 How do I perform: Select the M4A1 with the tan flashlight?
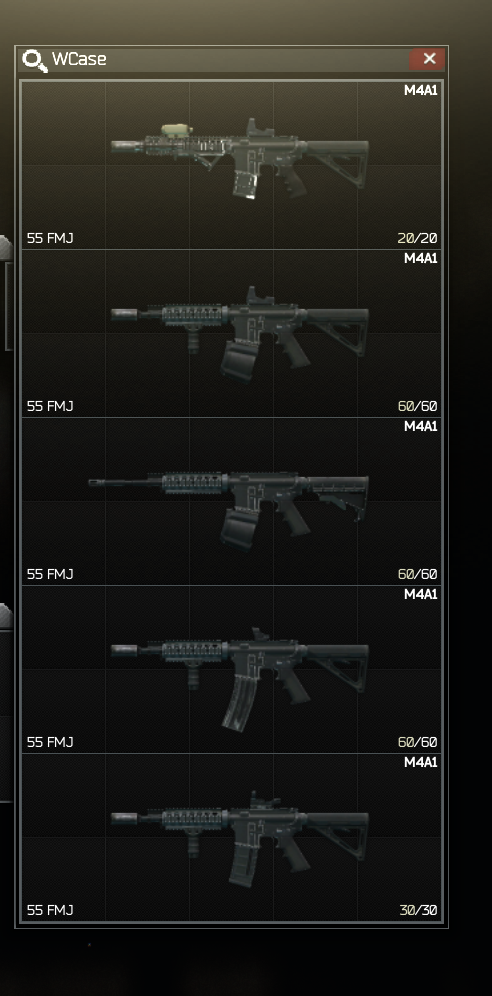(x=232, y=165)
